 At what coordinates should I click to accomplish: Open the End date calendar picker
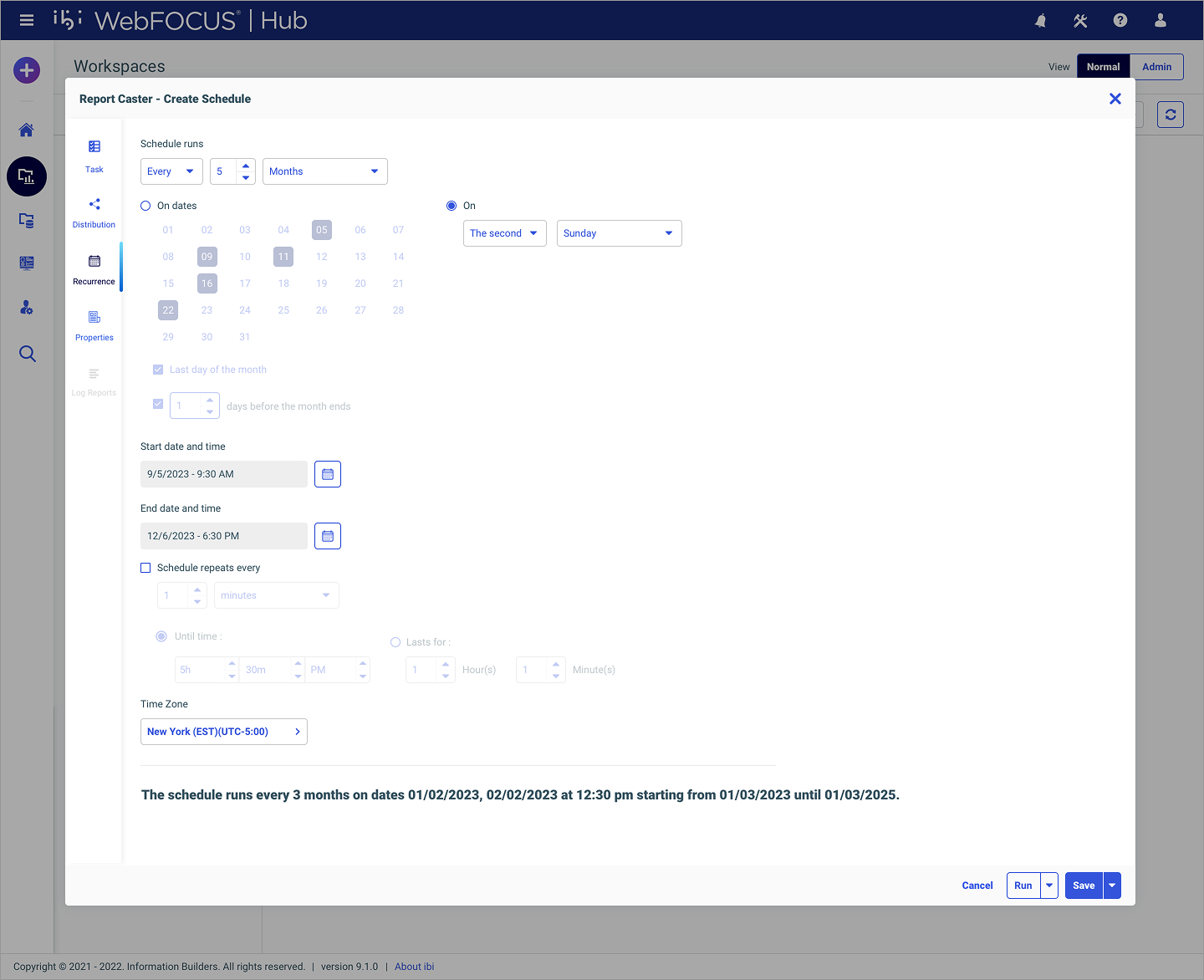(x=328, y=536)
